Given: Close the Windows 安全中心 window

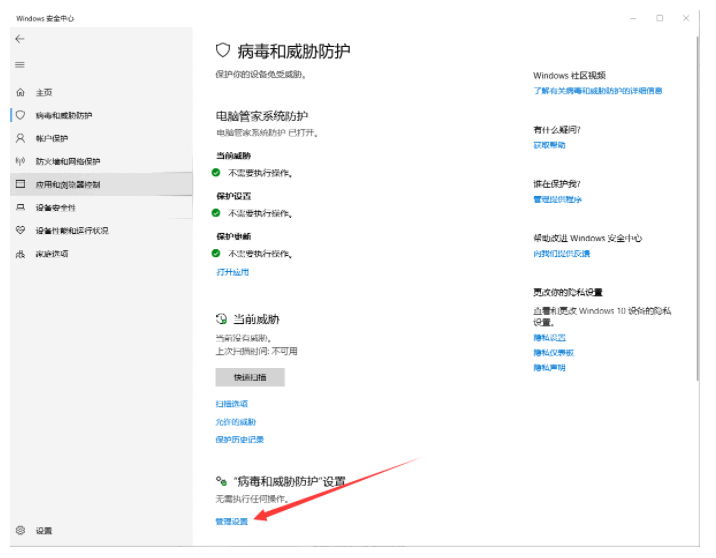Looking at the screenshot, I should (x=686, y=18).
